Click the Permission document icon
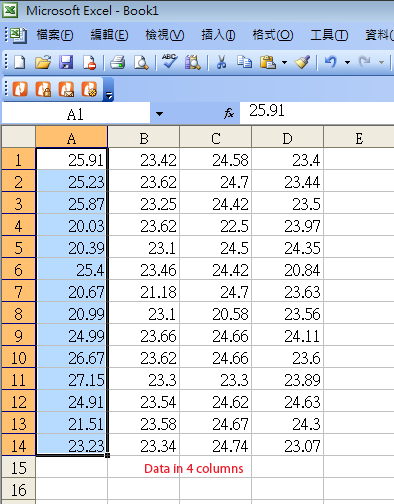The image size is (394, 504). pos(89,62)
